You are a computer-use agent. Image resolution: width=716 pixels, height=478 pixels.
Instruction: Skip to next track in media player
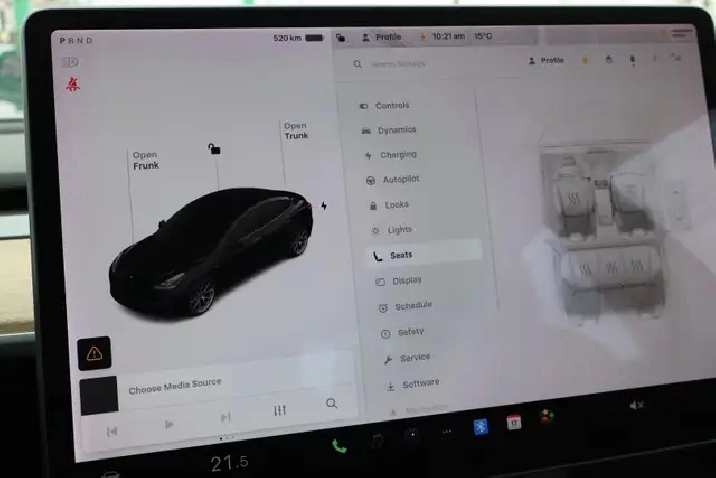coord(225,417)
